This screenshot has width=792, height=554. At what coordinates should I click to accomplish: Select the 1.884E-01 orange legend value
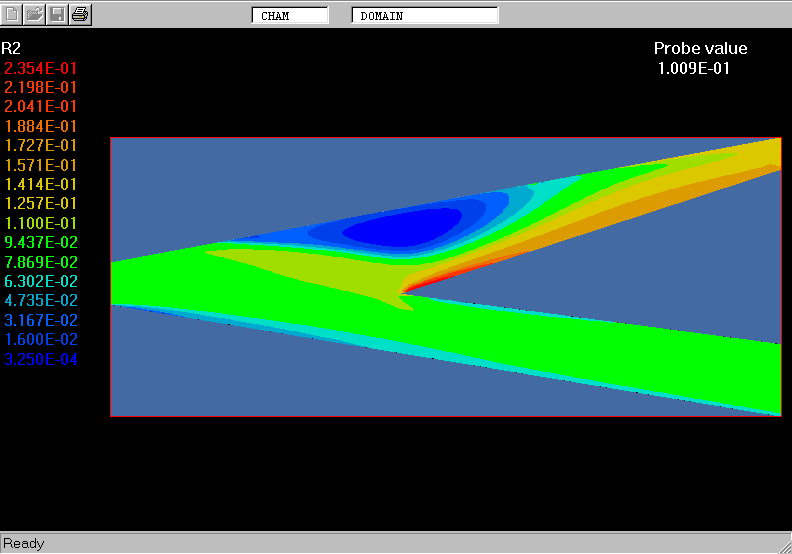(41, 126)
